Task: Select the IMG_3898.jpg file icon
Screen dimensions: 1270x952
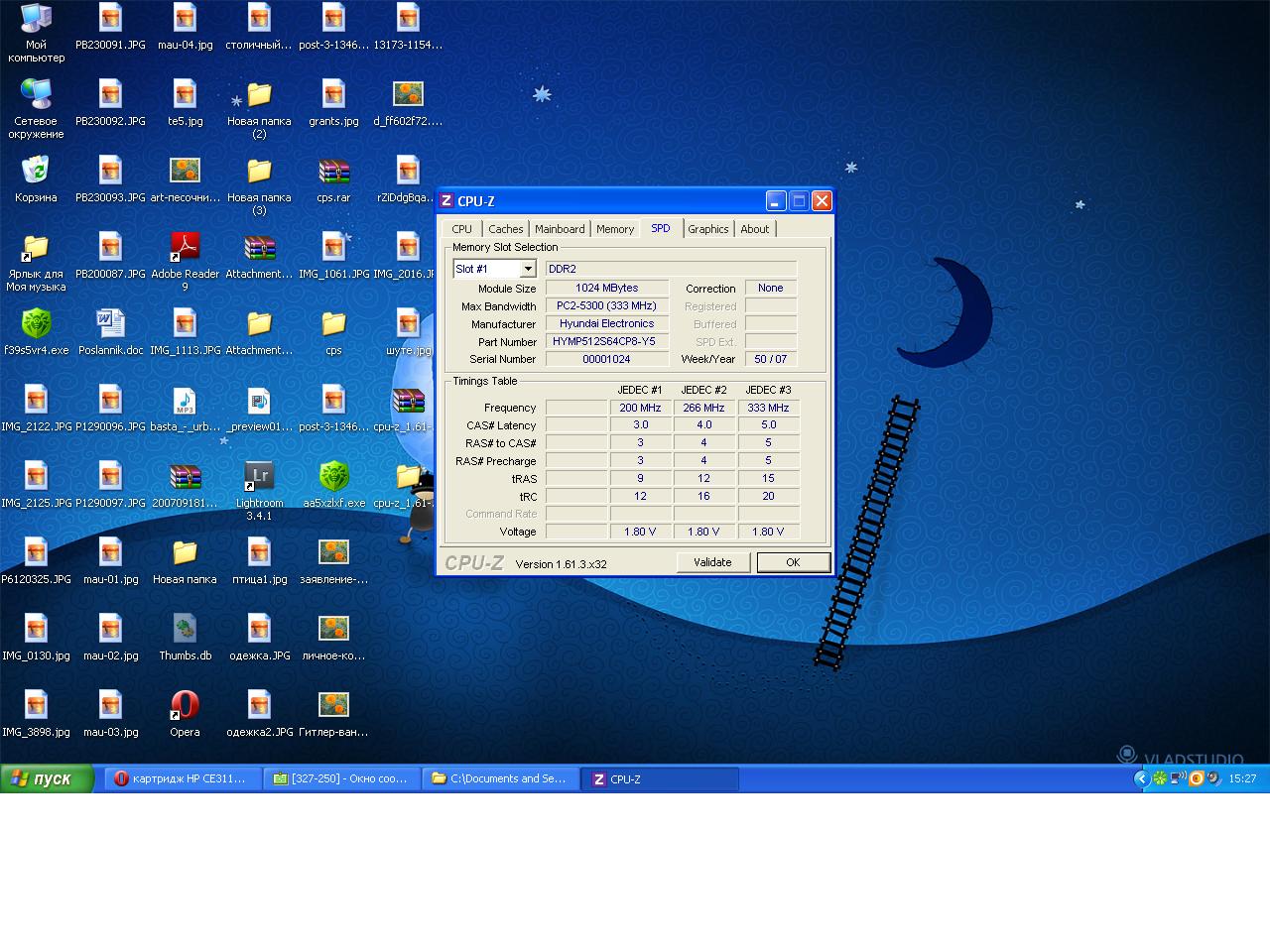Action: [x=36, y=705]
